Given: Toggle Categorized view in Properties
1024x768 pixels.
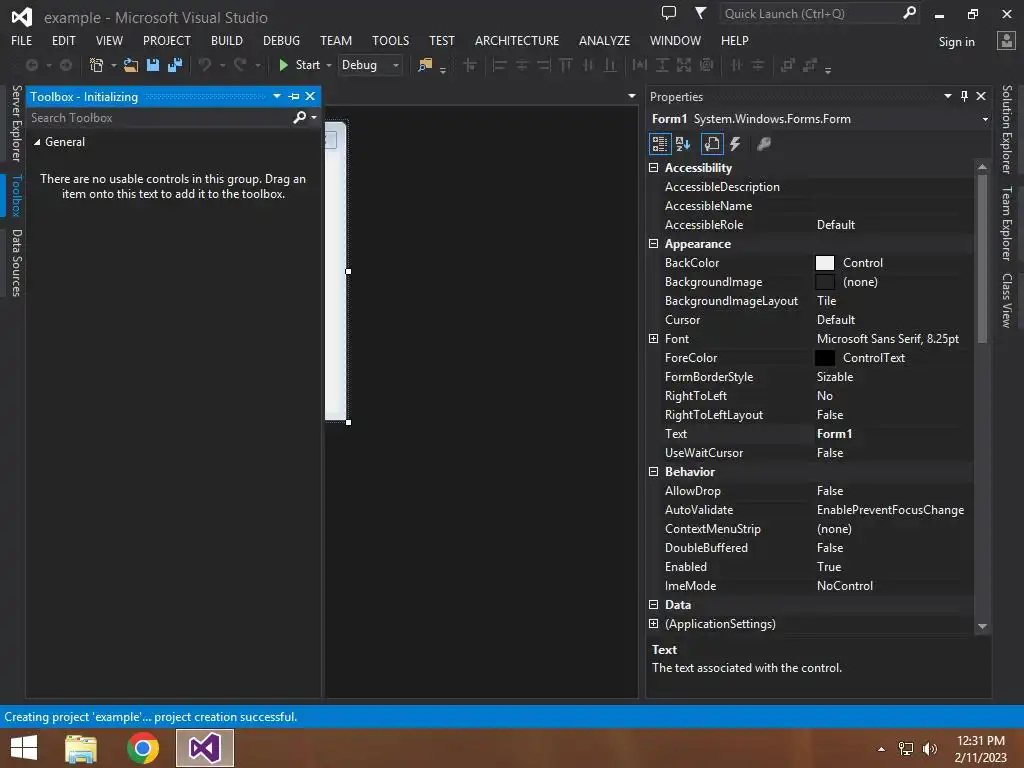Looking at the screenshot, I should click(x=660, y=144).
